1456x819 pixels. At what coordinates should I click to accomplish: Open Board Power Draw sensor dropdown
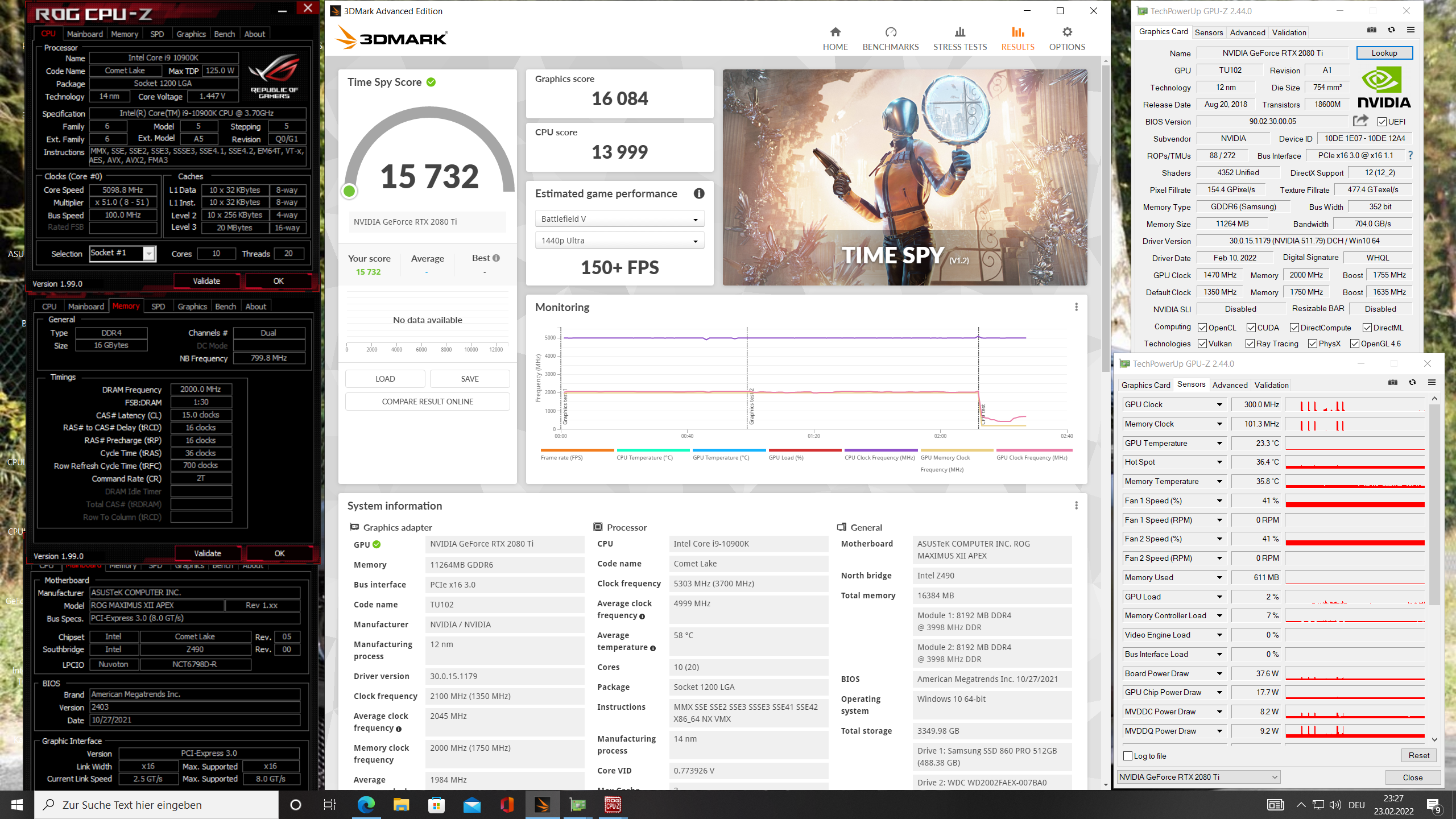1219,674
